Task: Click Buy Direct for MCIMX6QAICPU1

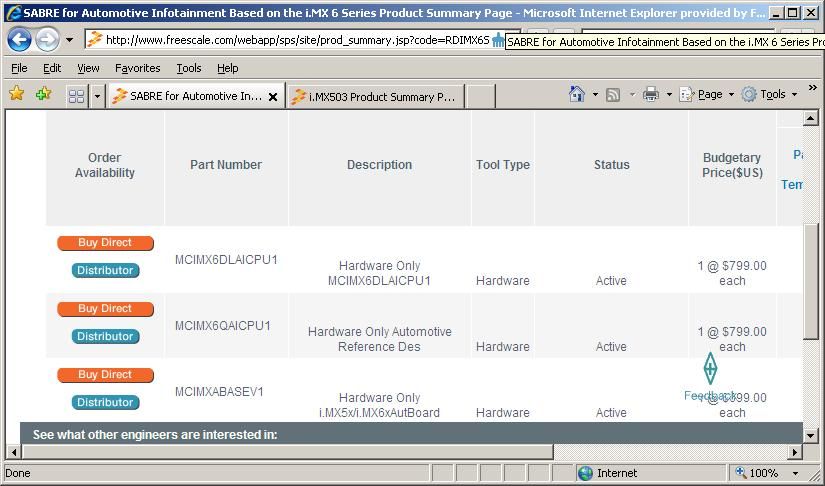Action: 105,309
